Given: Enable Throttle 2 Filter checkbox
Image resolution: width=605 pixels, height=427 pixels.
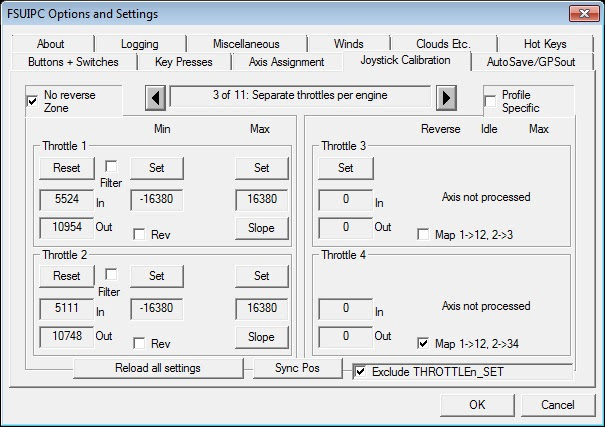Looking at the screenshot, I should click(111, 274).
